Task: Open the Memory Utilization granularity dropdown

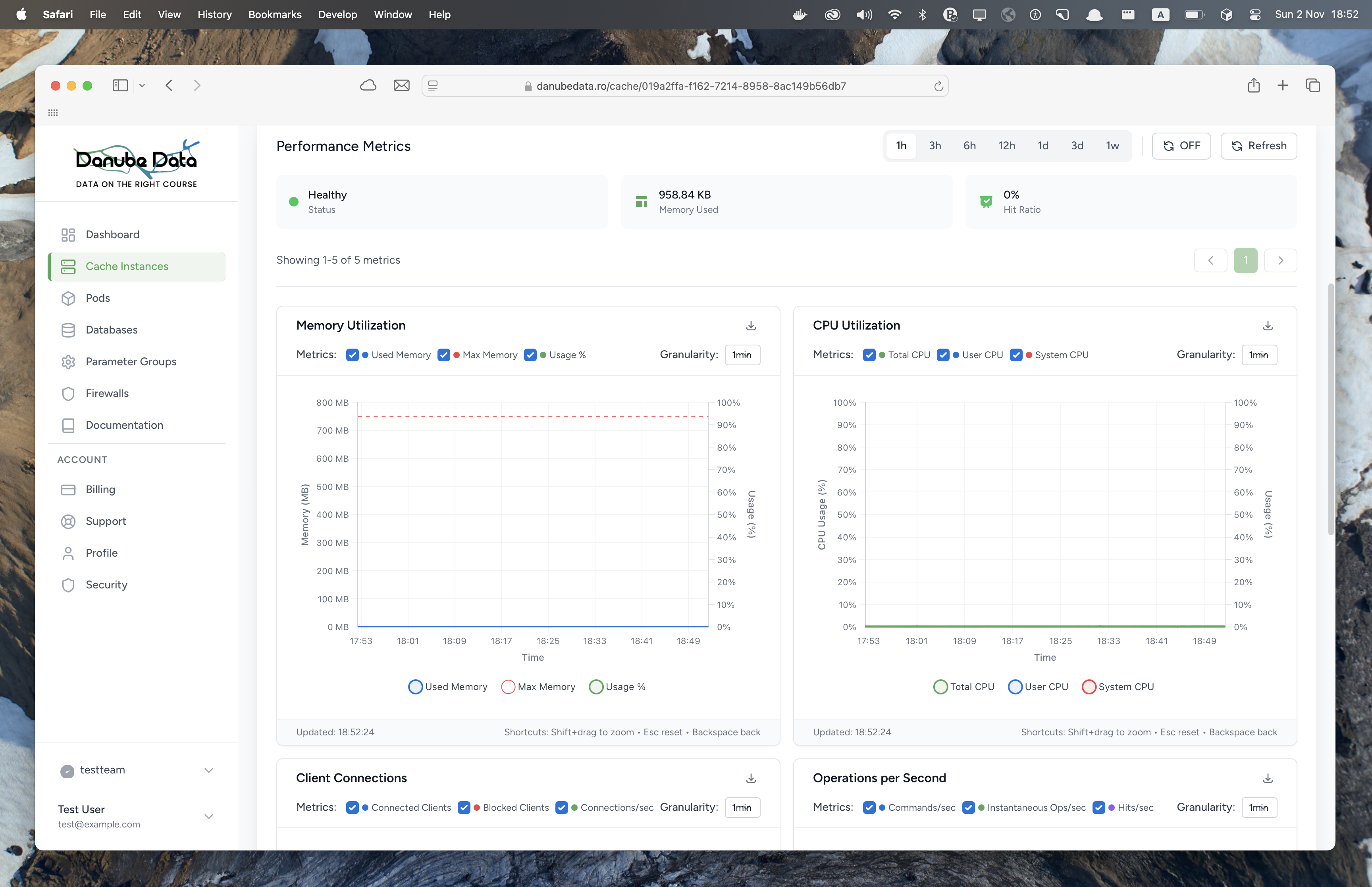Action: 742,355
